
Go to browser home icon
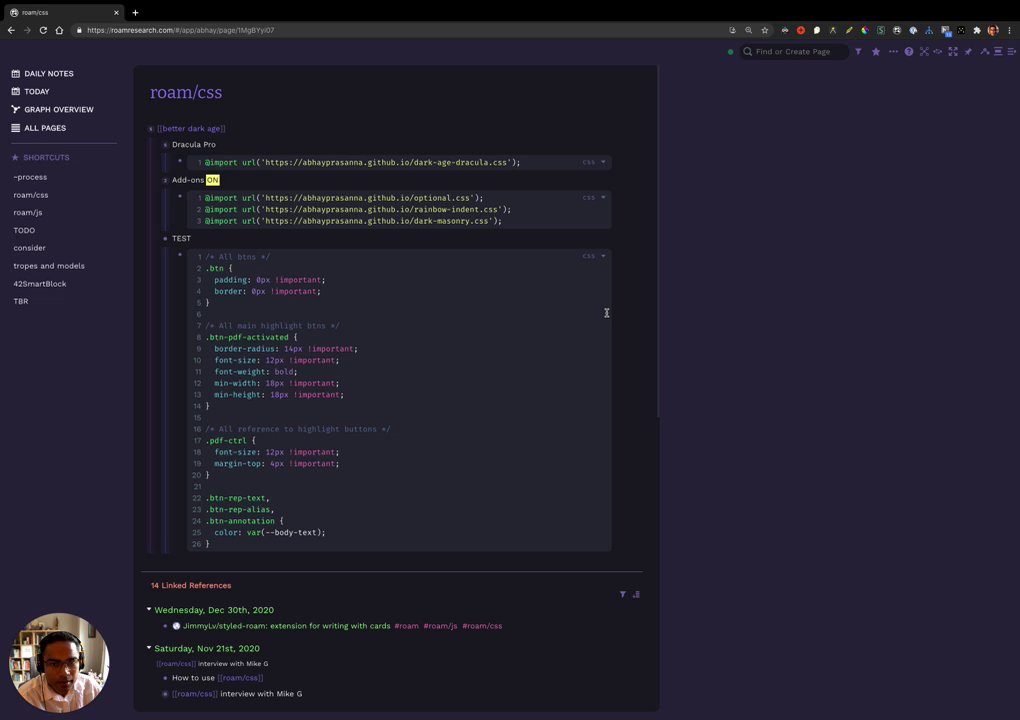coord(59,30)
